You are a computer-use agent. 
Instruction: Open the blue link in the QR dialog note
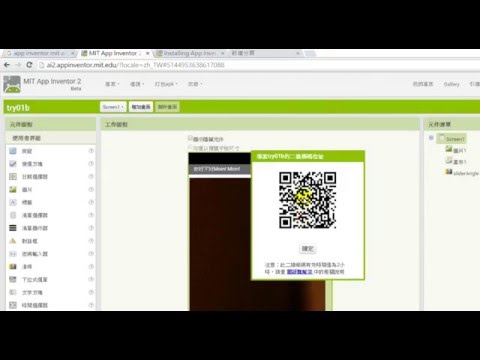pyautogui.click(x=299, y=272)
